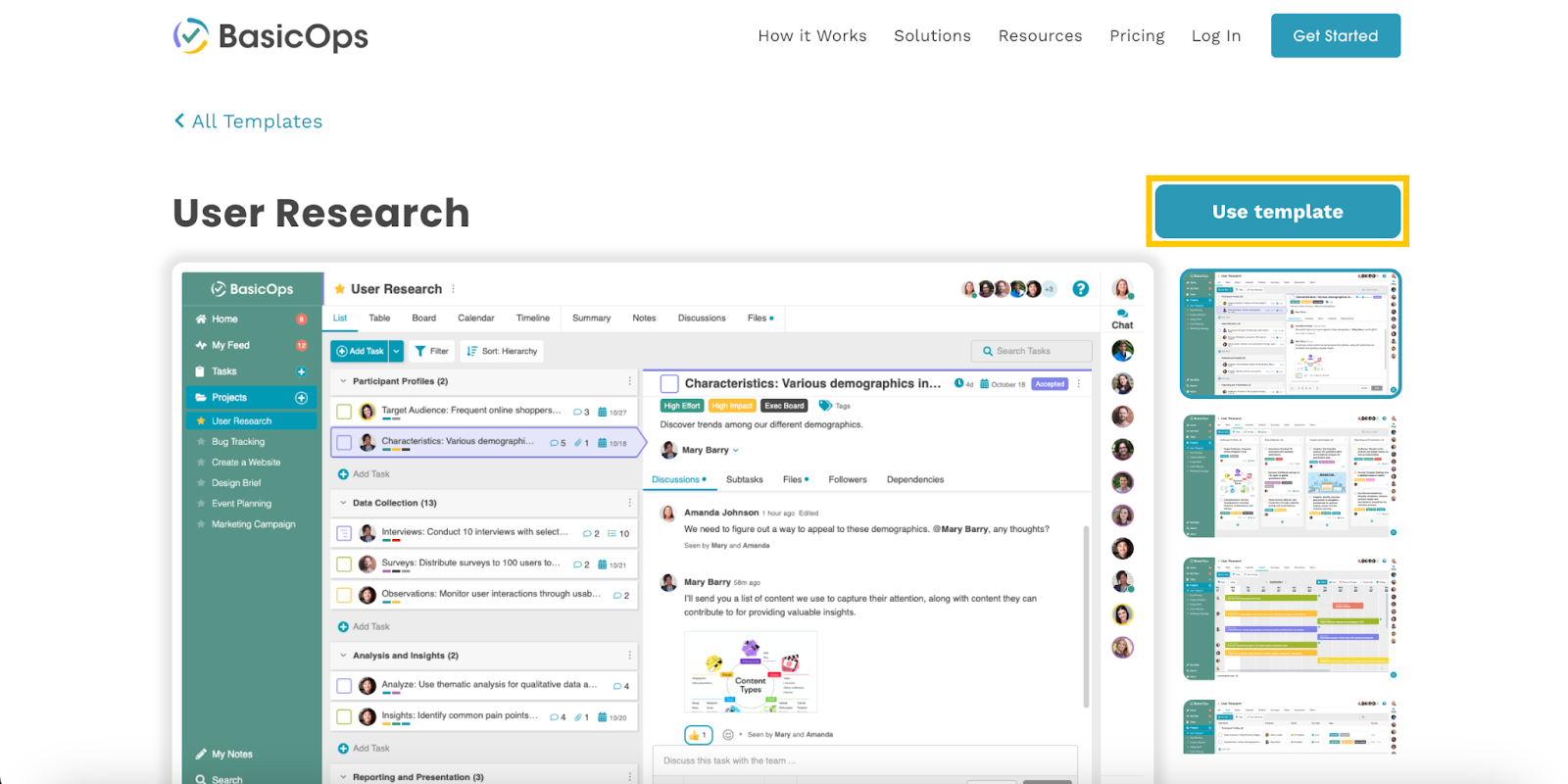Viewport: 1568px width, 784px height.
Task: Click the help question mark icon
Action: (x=1080, y=289)
